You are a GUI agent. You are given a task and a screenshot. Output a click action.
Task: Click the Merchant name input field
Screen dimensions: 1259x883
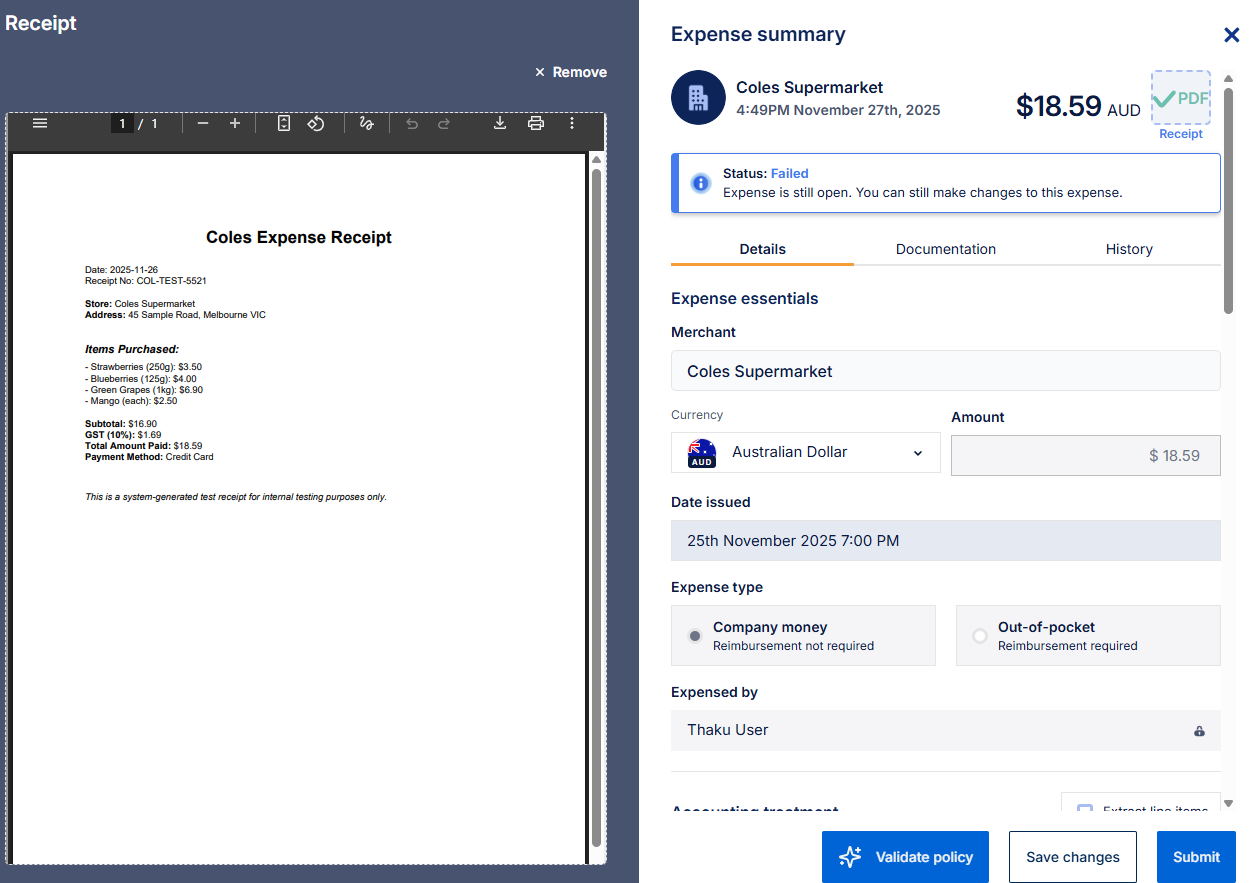click(945, 371)
